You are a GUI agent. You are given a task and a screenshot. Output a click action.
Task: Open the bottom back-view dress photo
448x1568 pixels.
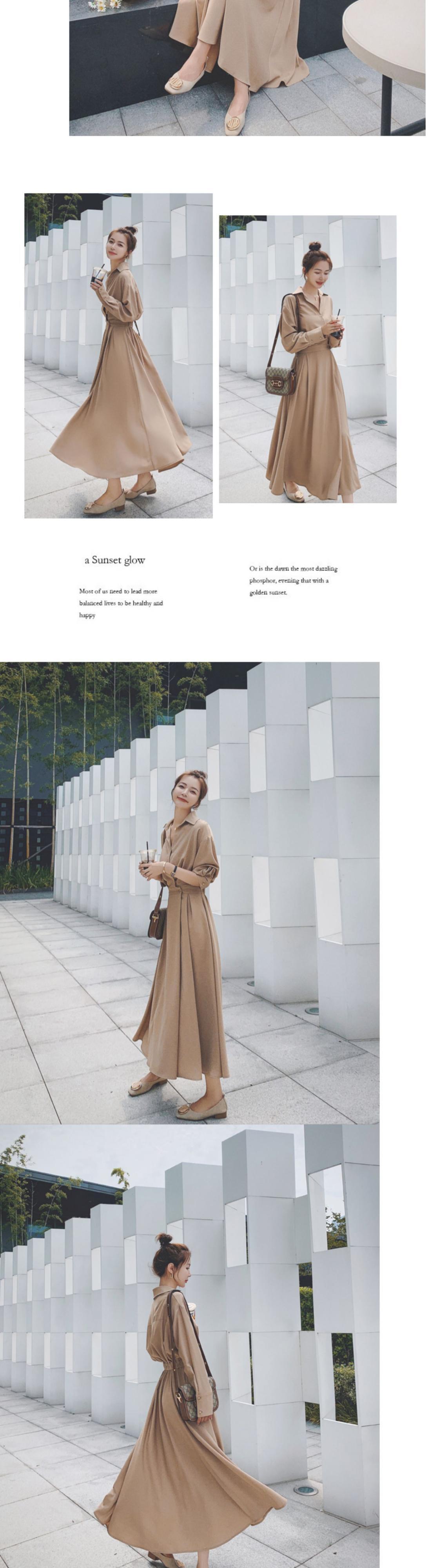pos(189,1345)
